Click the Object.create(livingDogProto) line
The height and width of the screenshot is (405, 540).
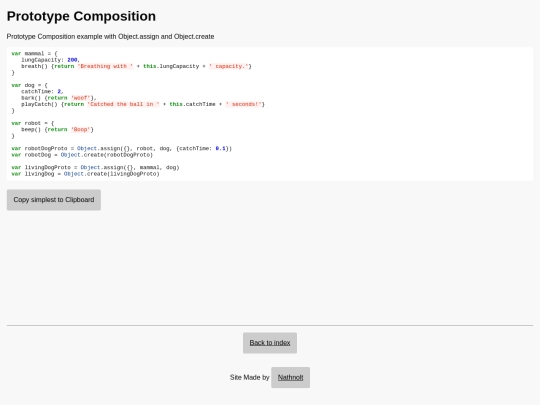[x=85, y=174]
